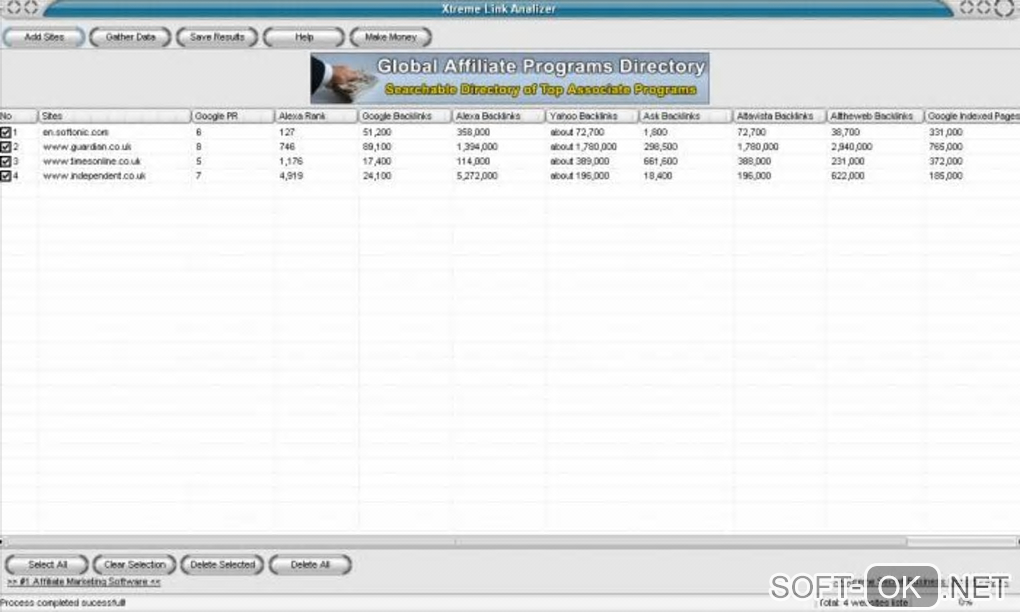This screenshot has height=612, width=1020.
Task: Click Alltheweb Backlinks value 2,940,000
Action: coord(852,147)
